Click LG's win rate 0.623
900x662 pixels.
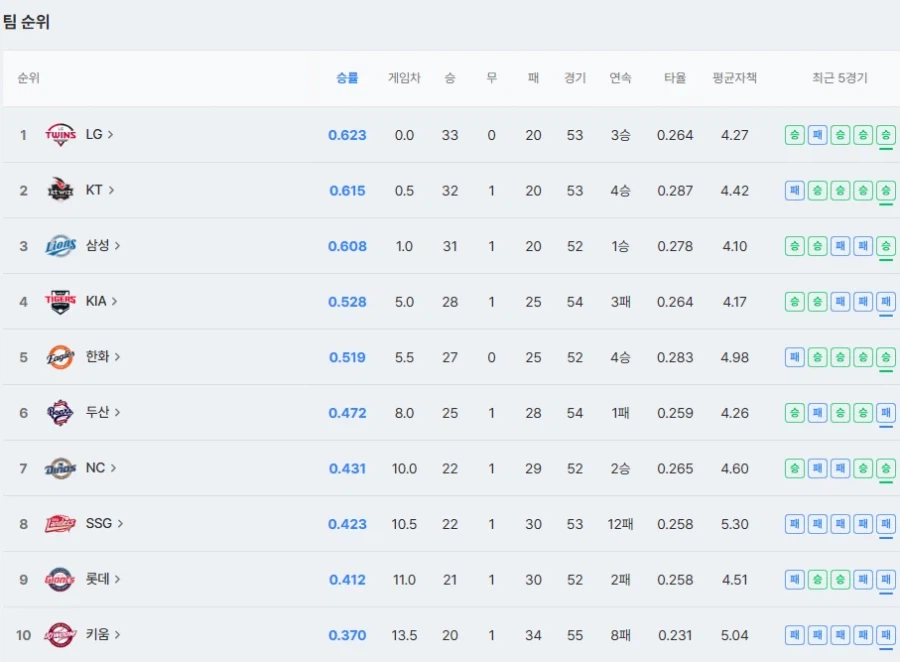point(347,135)
